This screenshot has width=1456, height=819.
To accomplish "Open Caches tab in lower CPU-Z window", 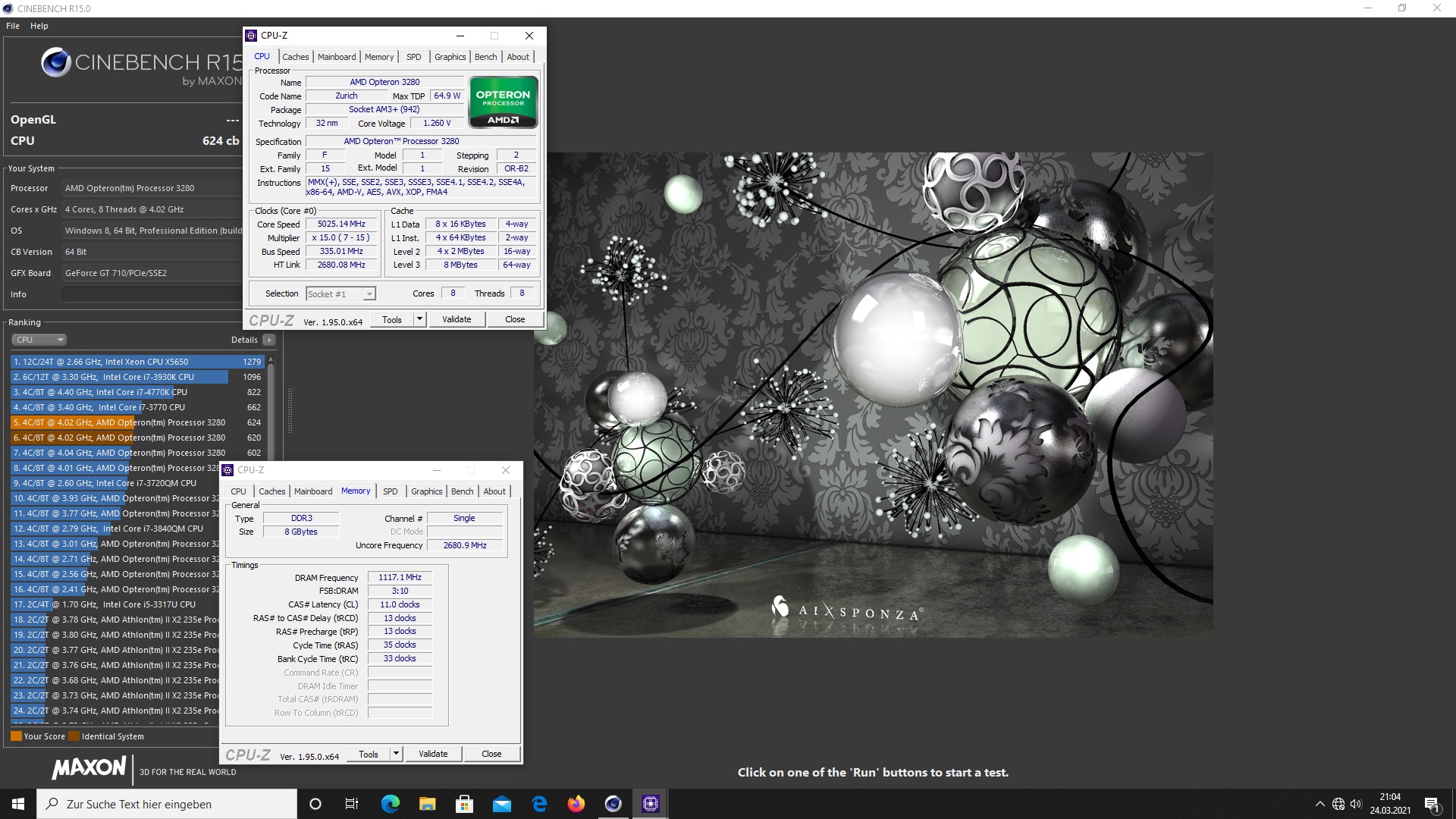I will pyautogui.click(x=271, y=491).
